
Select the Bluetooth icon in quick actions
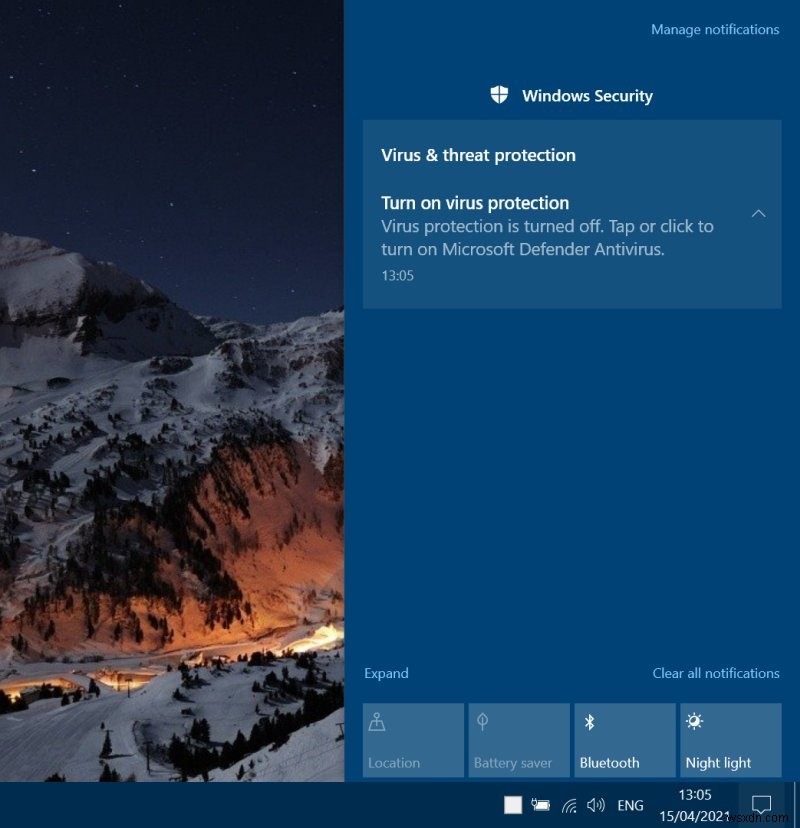[x=588, y=719]
